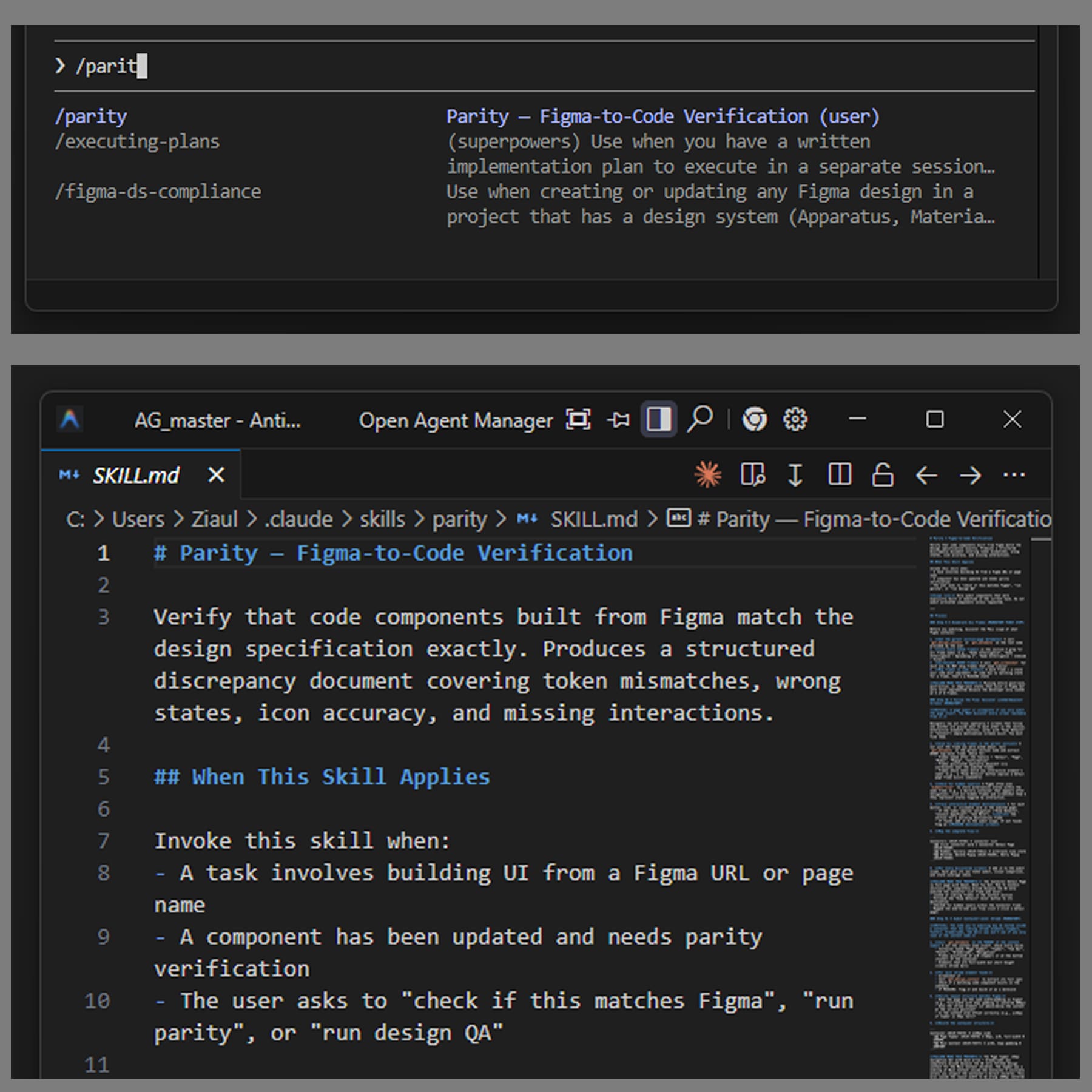Click the '# Parity' heading breadcrumb symbol
Viewport: 1092px width, 1092px height.
(858, 519)
